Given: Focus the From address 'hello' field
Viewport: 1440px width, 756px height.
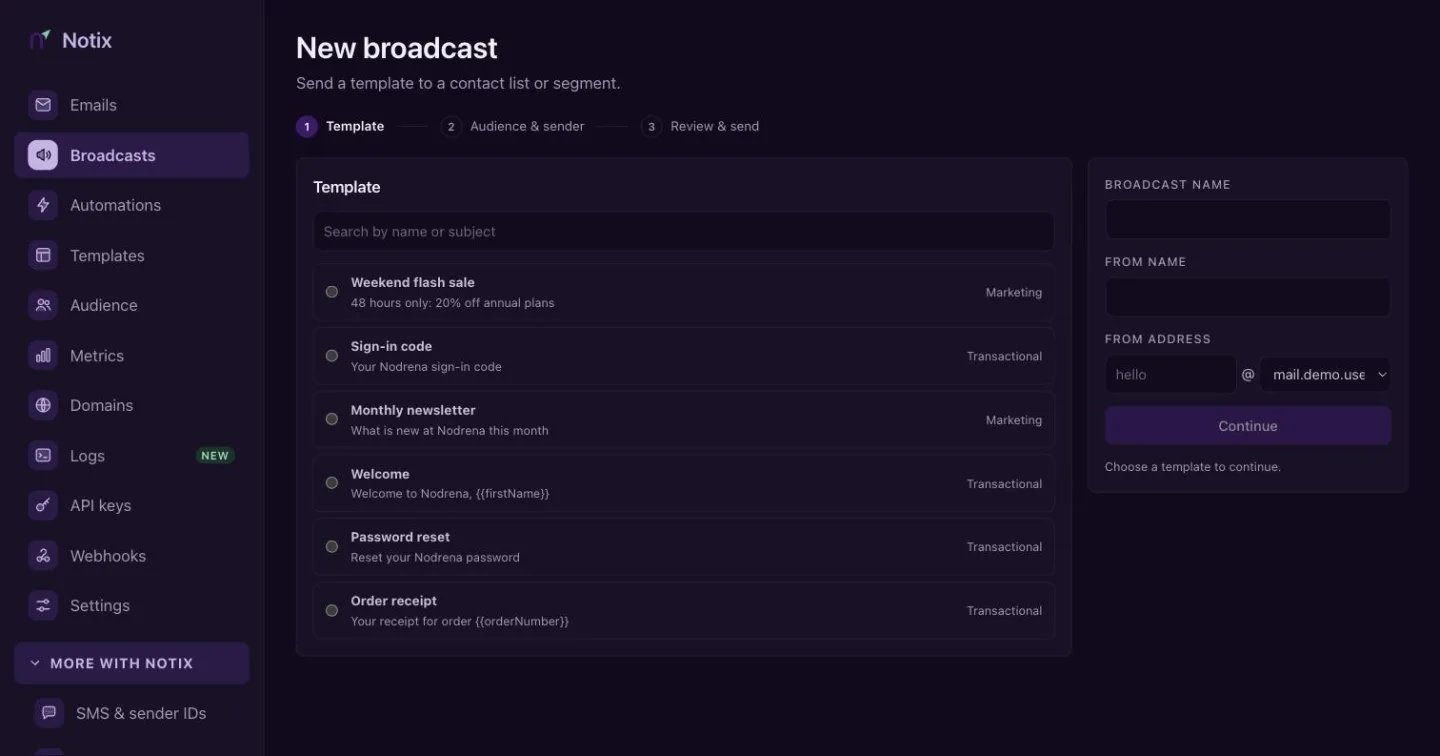Looking at the screenshot, I should (x=1170, y=375).
